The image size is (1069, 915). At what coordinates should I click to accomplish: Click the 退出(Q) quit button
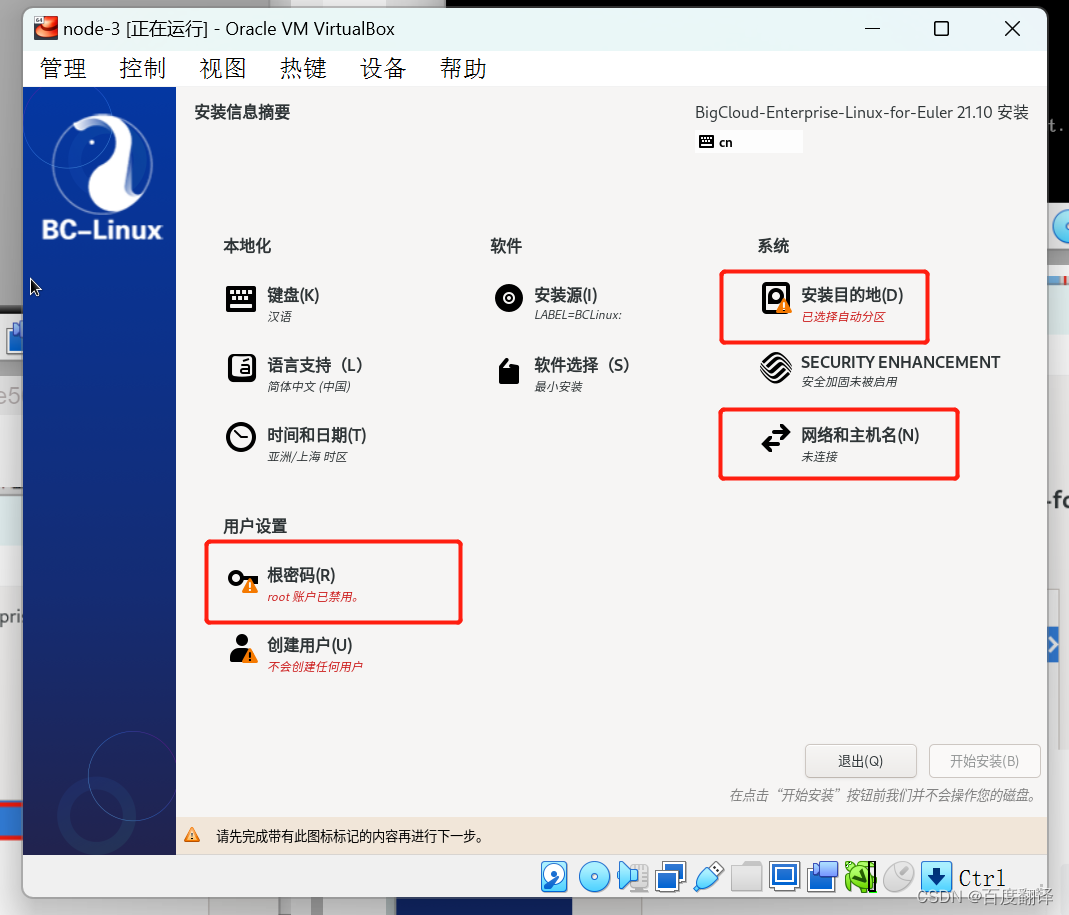click(x=860, y=761)
